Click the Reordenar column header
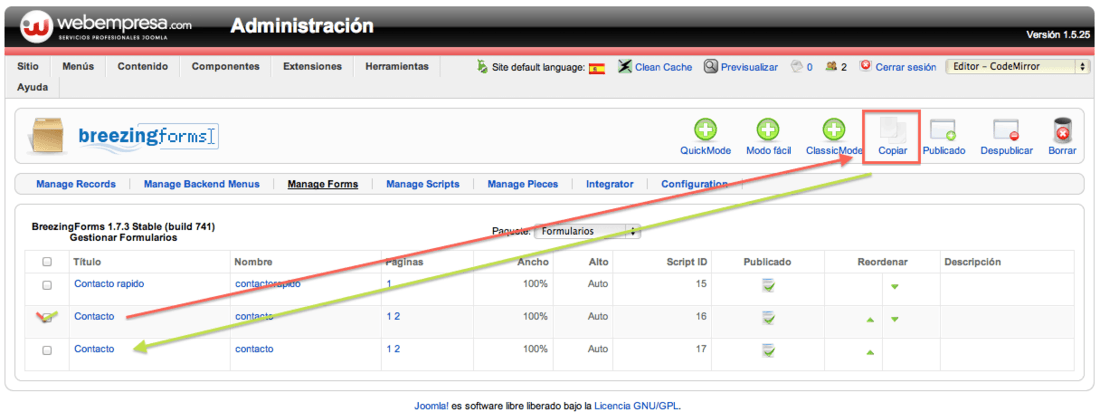This screenshot has width=1100, height=412. click(883, 262)
